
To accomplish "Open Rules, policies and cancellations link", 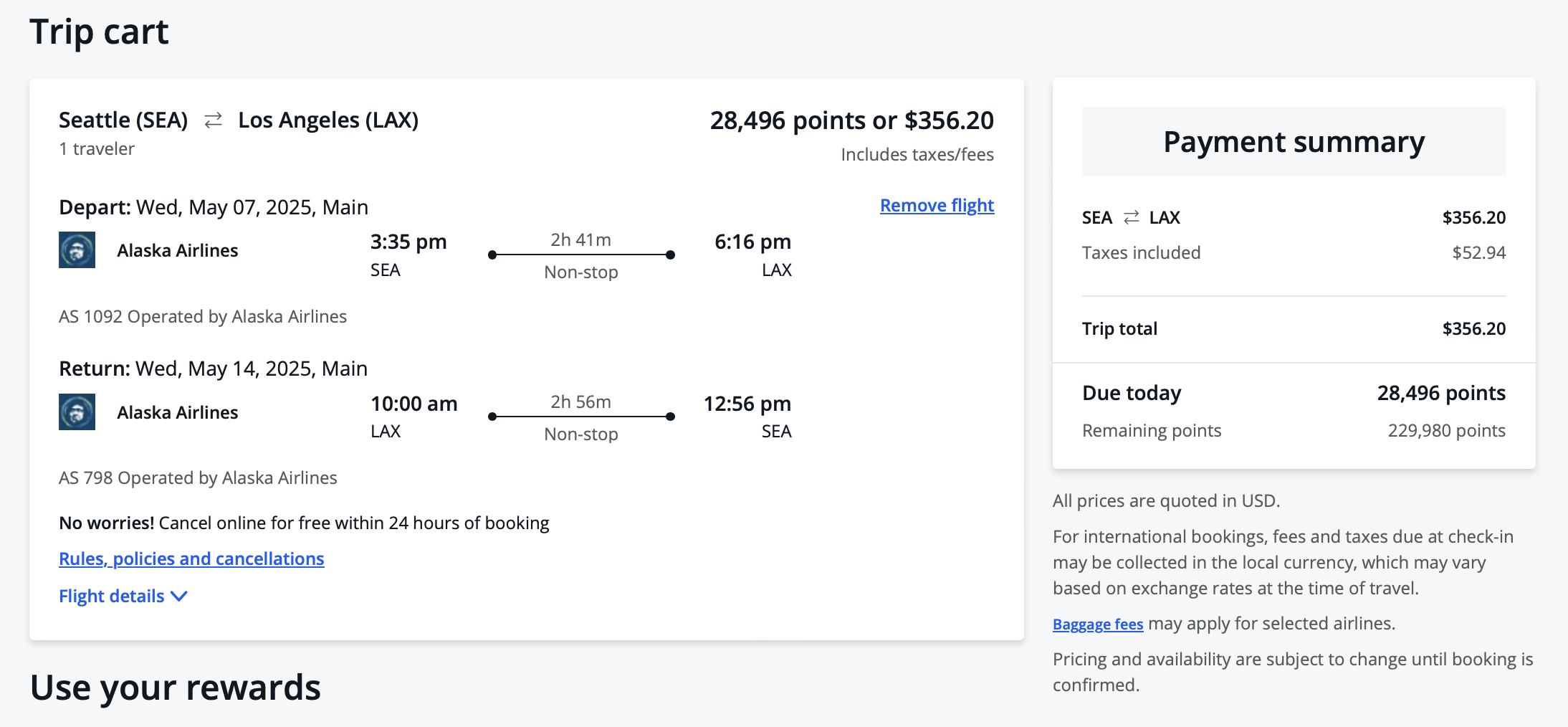I will [191, 559].
